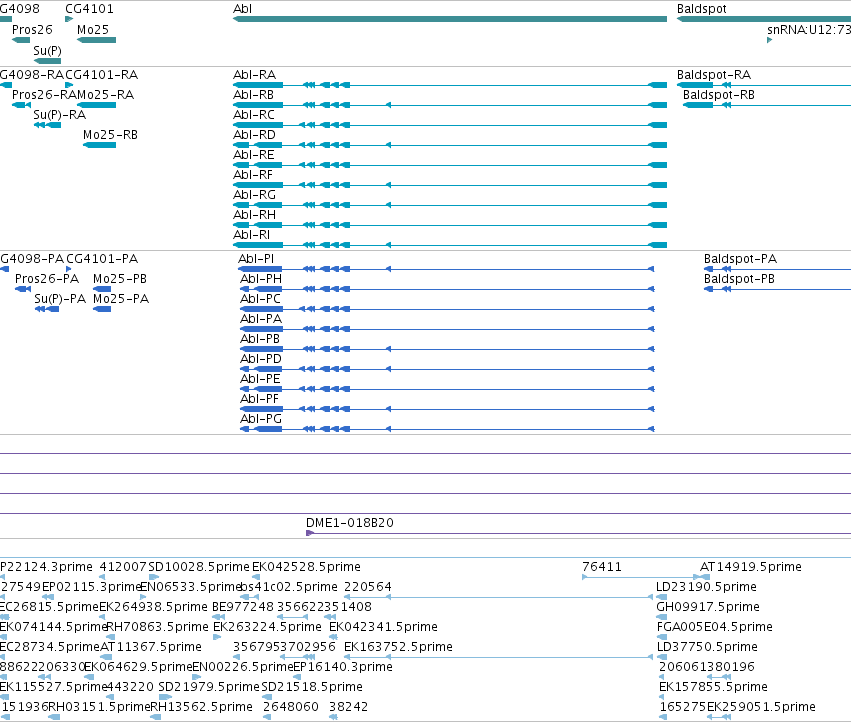Viewport: 851px width, 722px height.
Task: Select the Abl-RG transcript label
Action: [254, 194]
